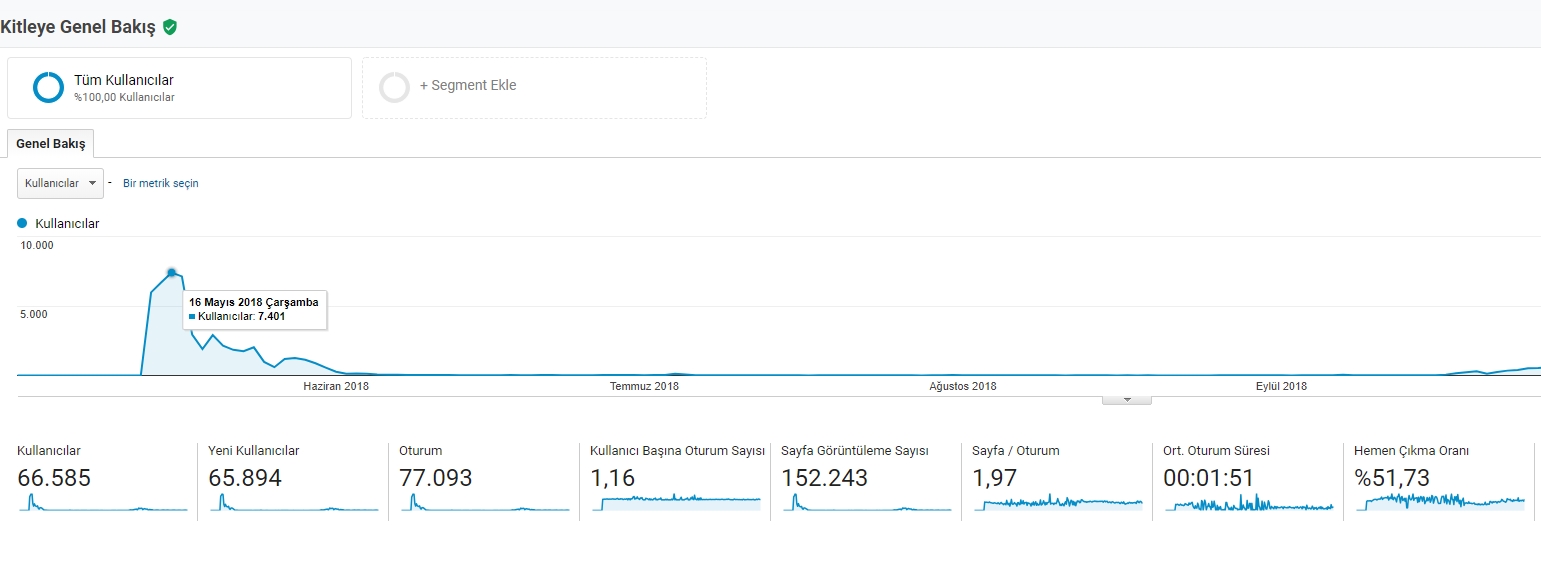Viewport: 1541px width, 576px height.
Task: Click the blue Tüm Kullanıcılar donut icon
Action: pyautogui.click(x=48, y=88)
